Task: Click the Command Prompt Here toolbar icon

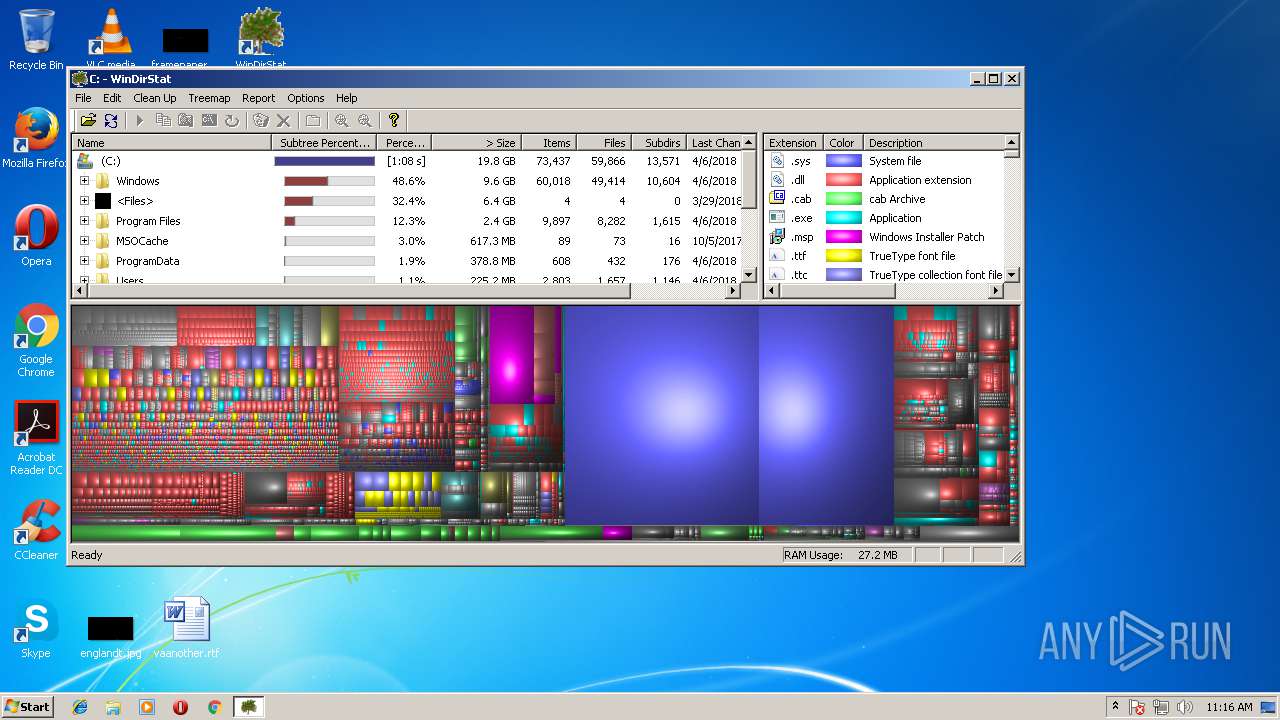Action: coord(209,120)
